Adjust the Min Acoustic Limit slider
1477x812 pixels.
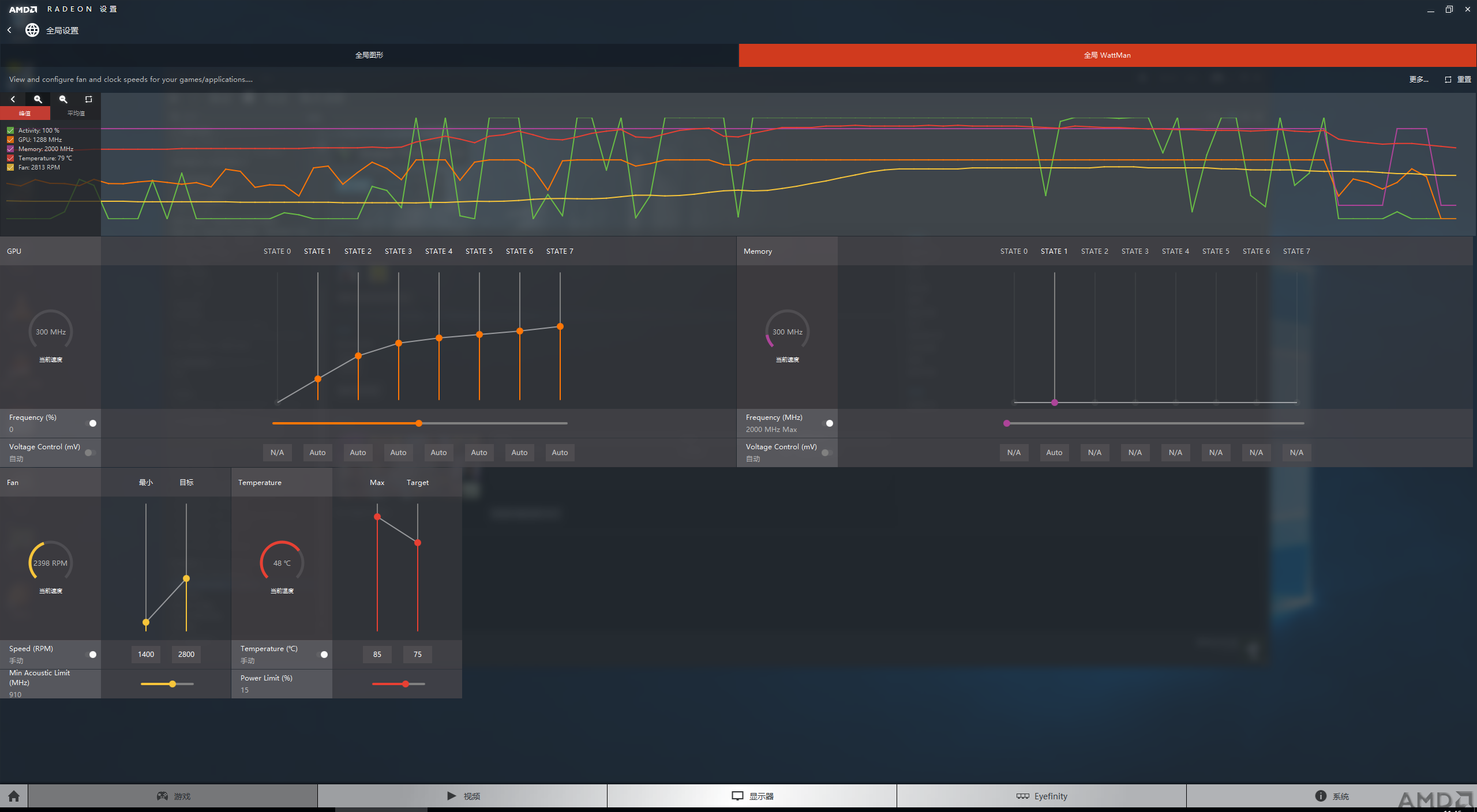pos(173,684)
